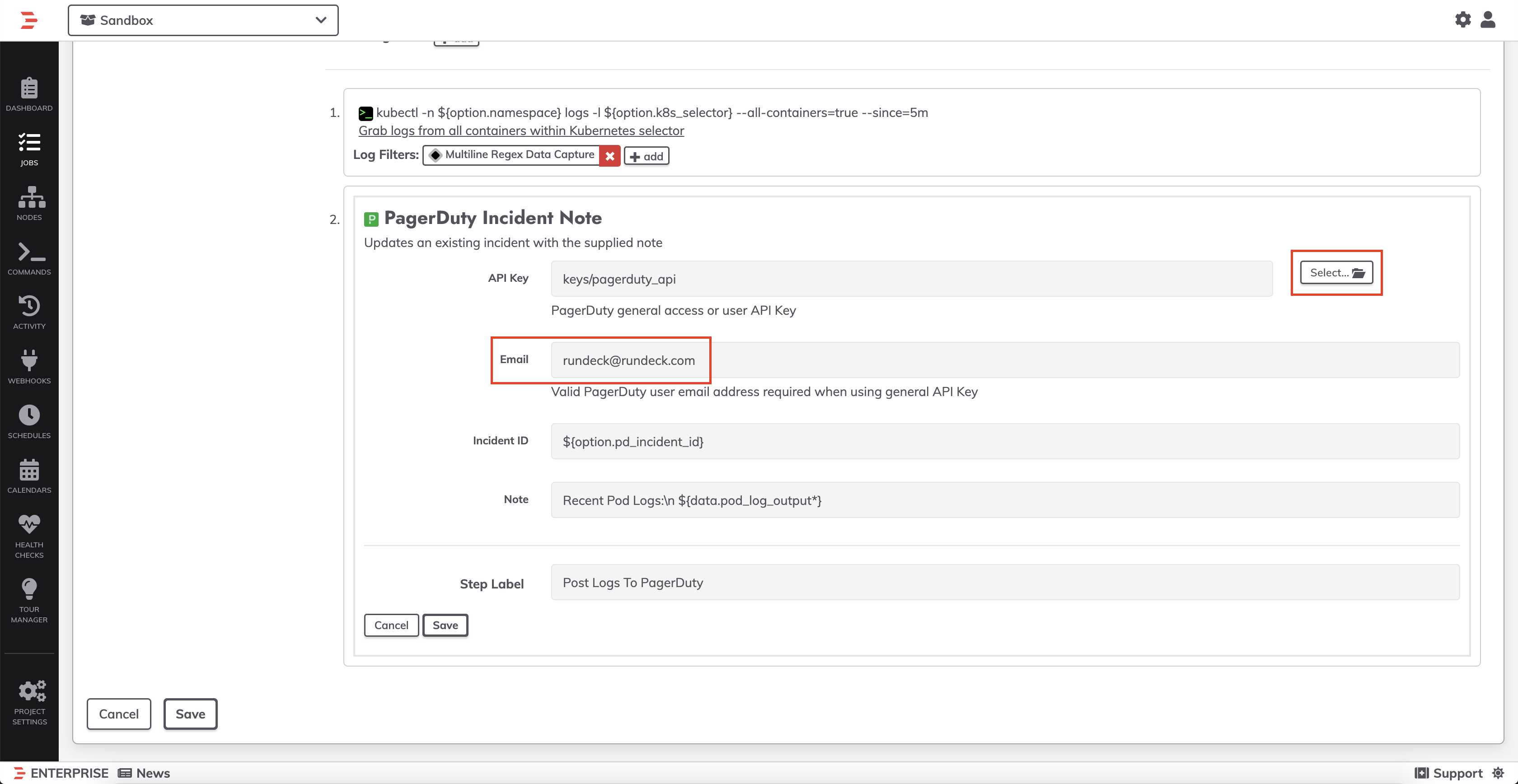Image resolution: width=1518 pixels, height=784 pixels.
Task: Open Health Checks in sidebar
Action: [x=29, y=537]
